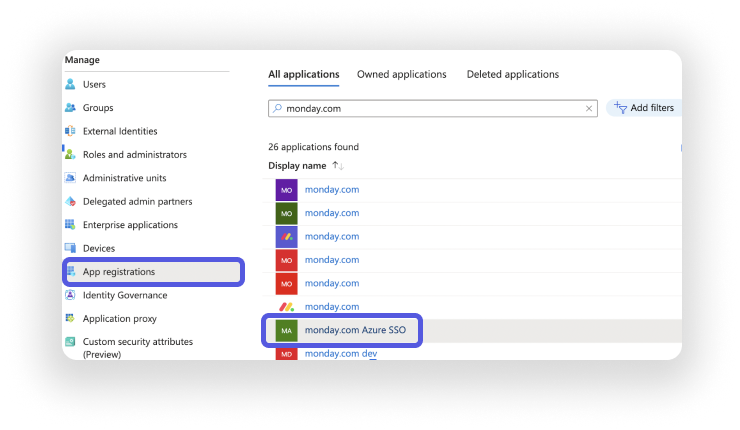Click the Groups people icon

tap(70, 108)
